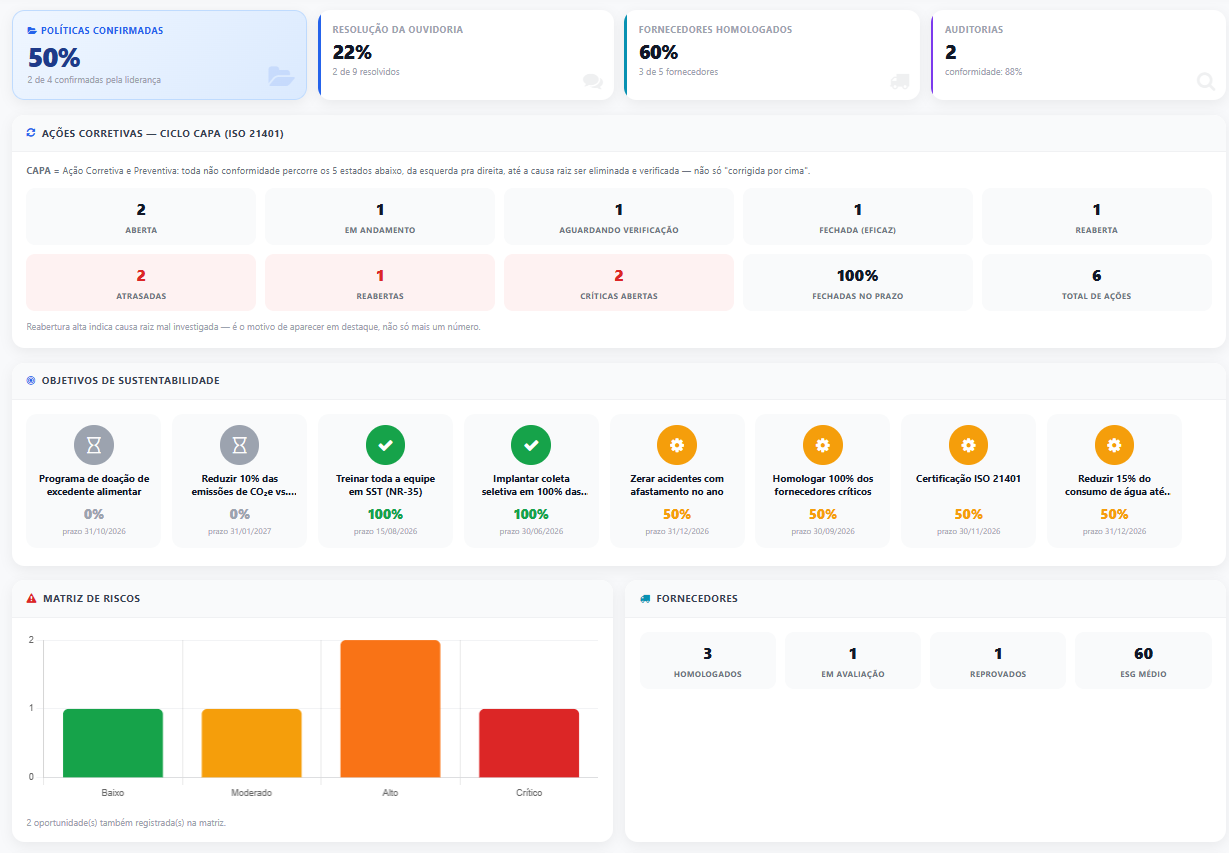Click the gear icon for Certificação ISO 21401
Viewport: 1229px width, 853px height.
point(968,444)
